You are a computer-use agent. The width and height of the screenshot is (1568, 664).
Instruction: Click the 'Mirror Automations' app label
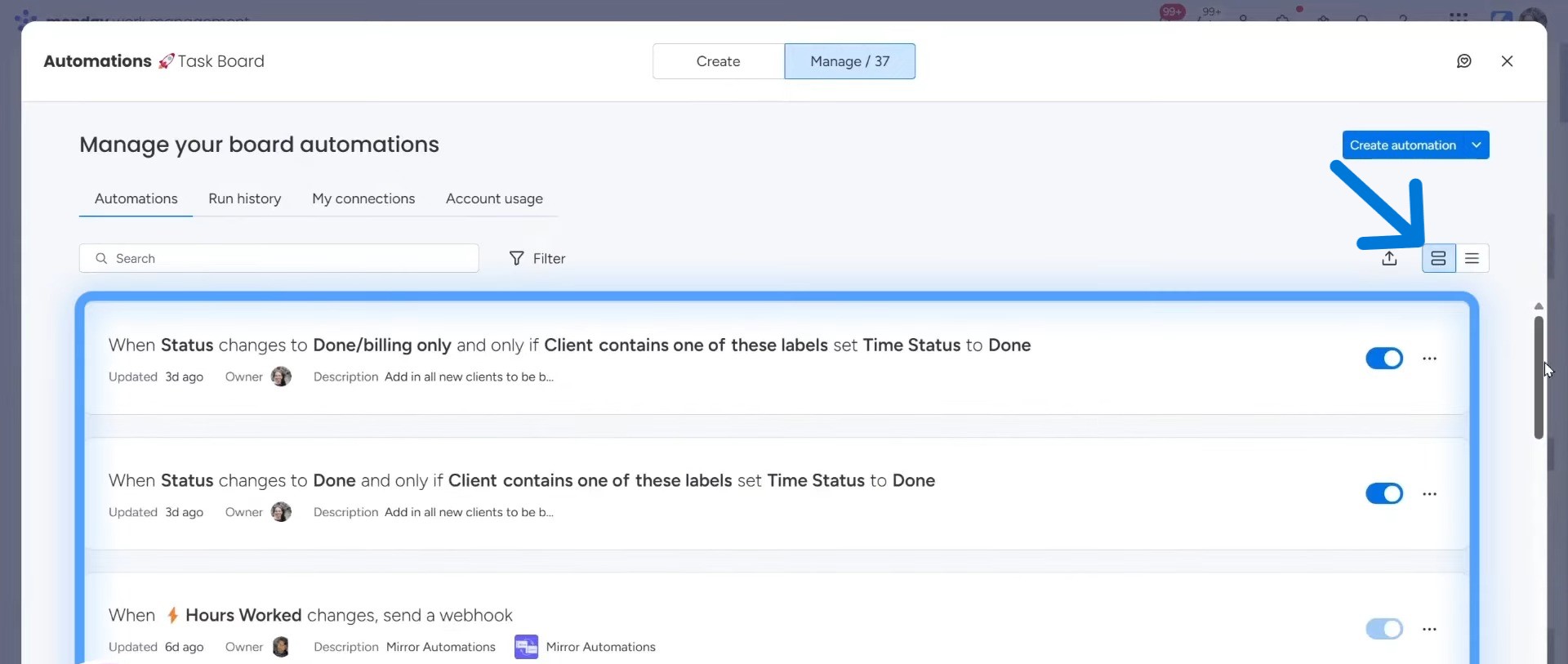[x=601, y=647]
